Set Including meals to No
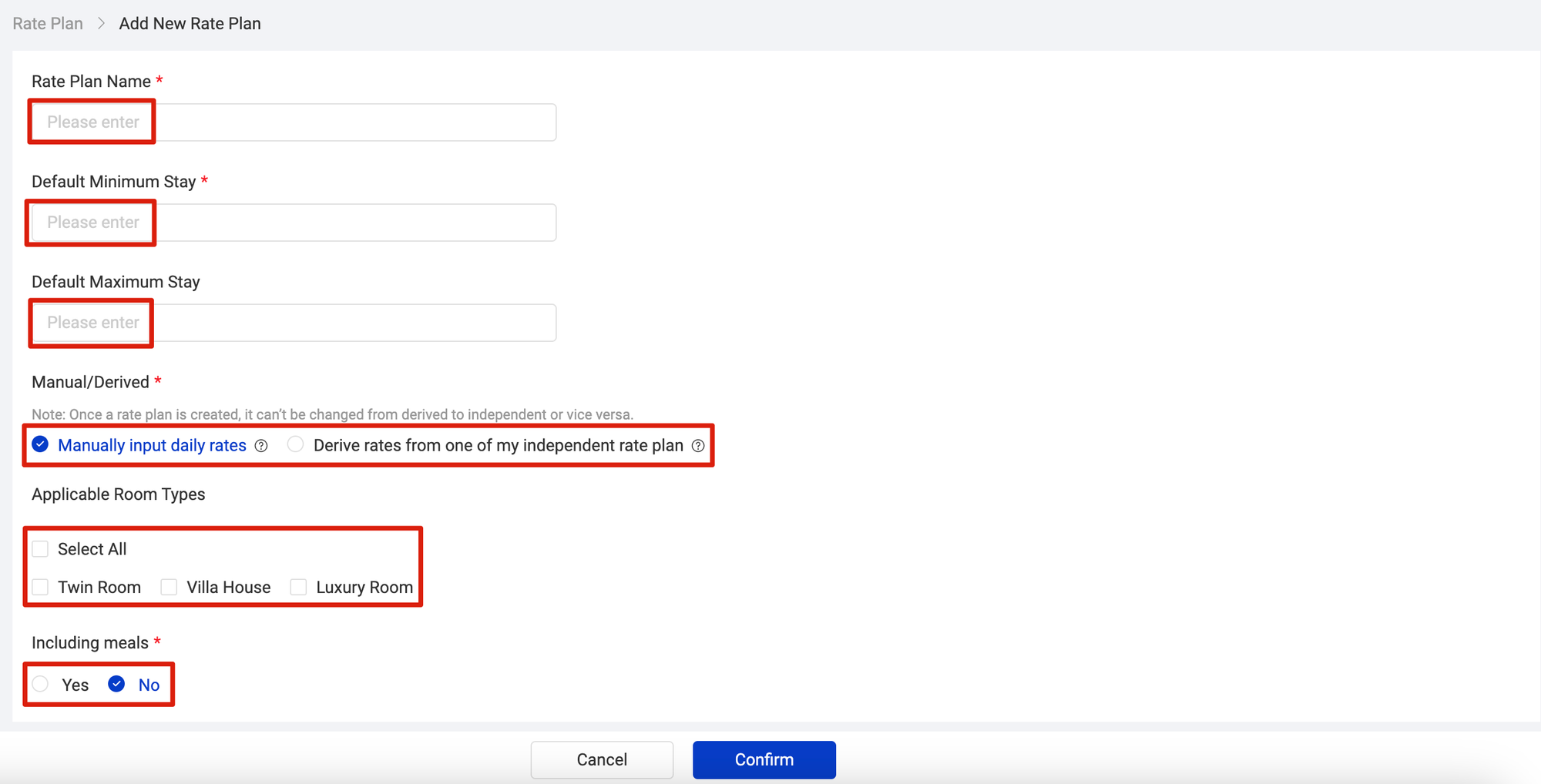Image resolution: width=1541 pixels, height=784 pixels. click(x=117, y=684)
